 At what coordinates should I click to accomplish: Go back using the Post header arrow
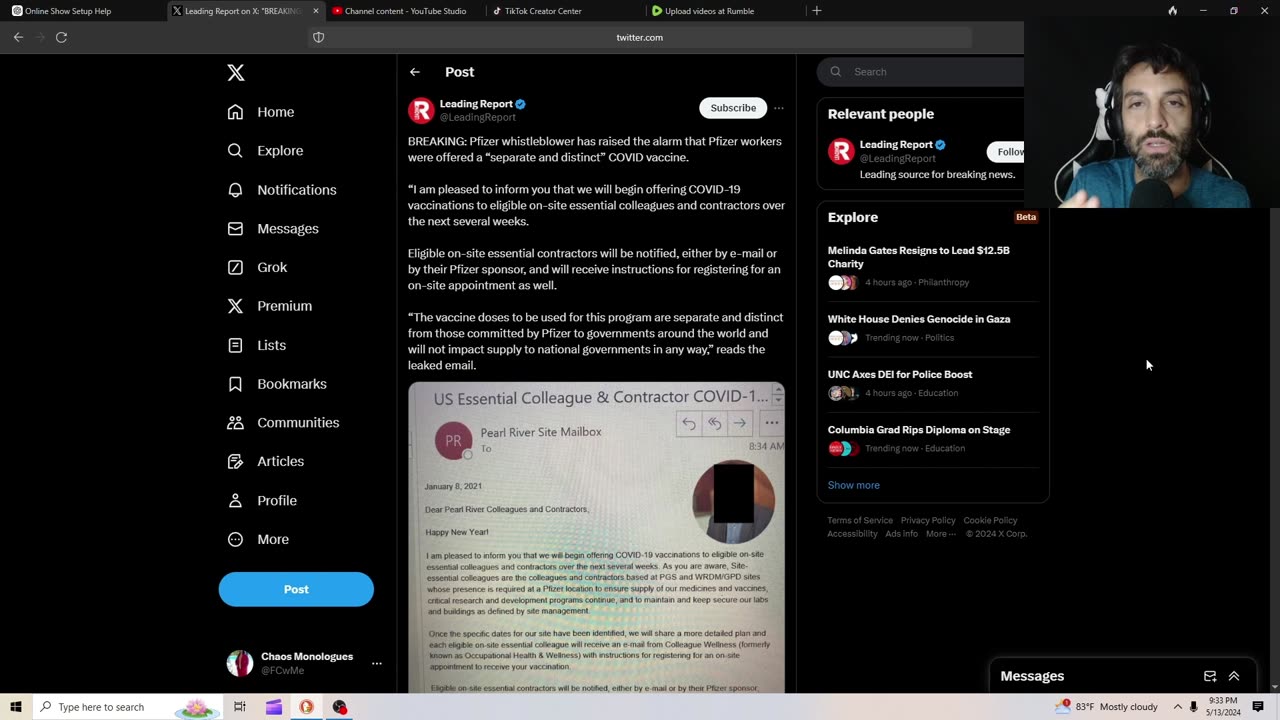tap(414, 72)
